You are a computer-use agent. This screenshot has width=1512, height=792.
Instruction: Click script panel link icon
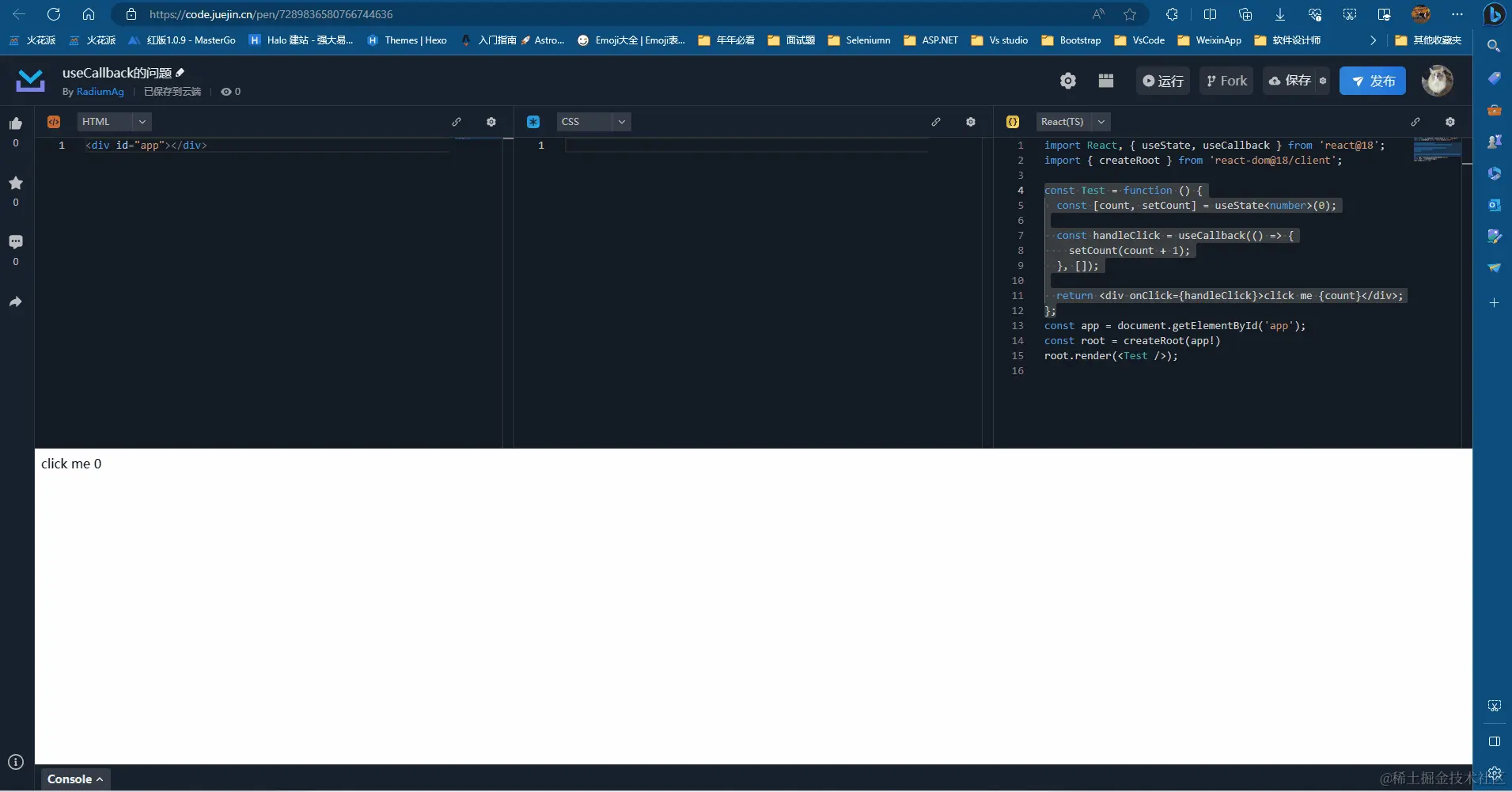tap(1415, 122)
